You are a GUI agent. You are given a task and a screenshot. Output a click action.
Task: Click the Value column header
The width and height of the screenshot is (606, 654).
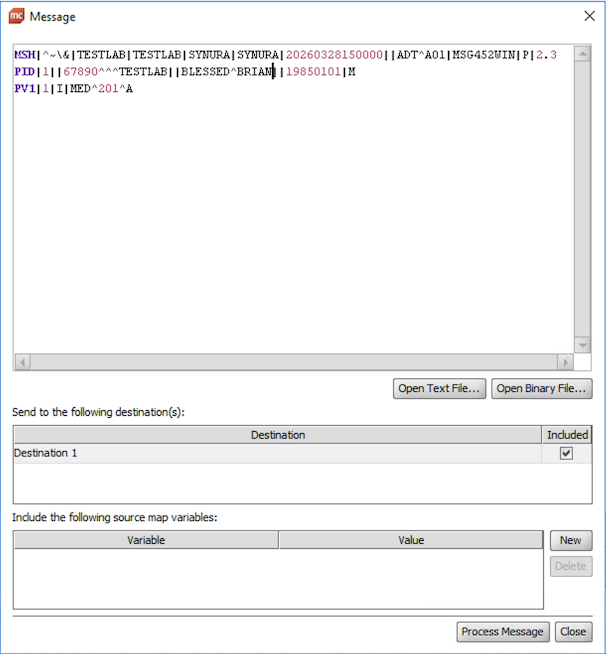(411, 540)
